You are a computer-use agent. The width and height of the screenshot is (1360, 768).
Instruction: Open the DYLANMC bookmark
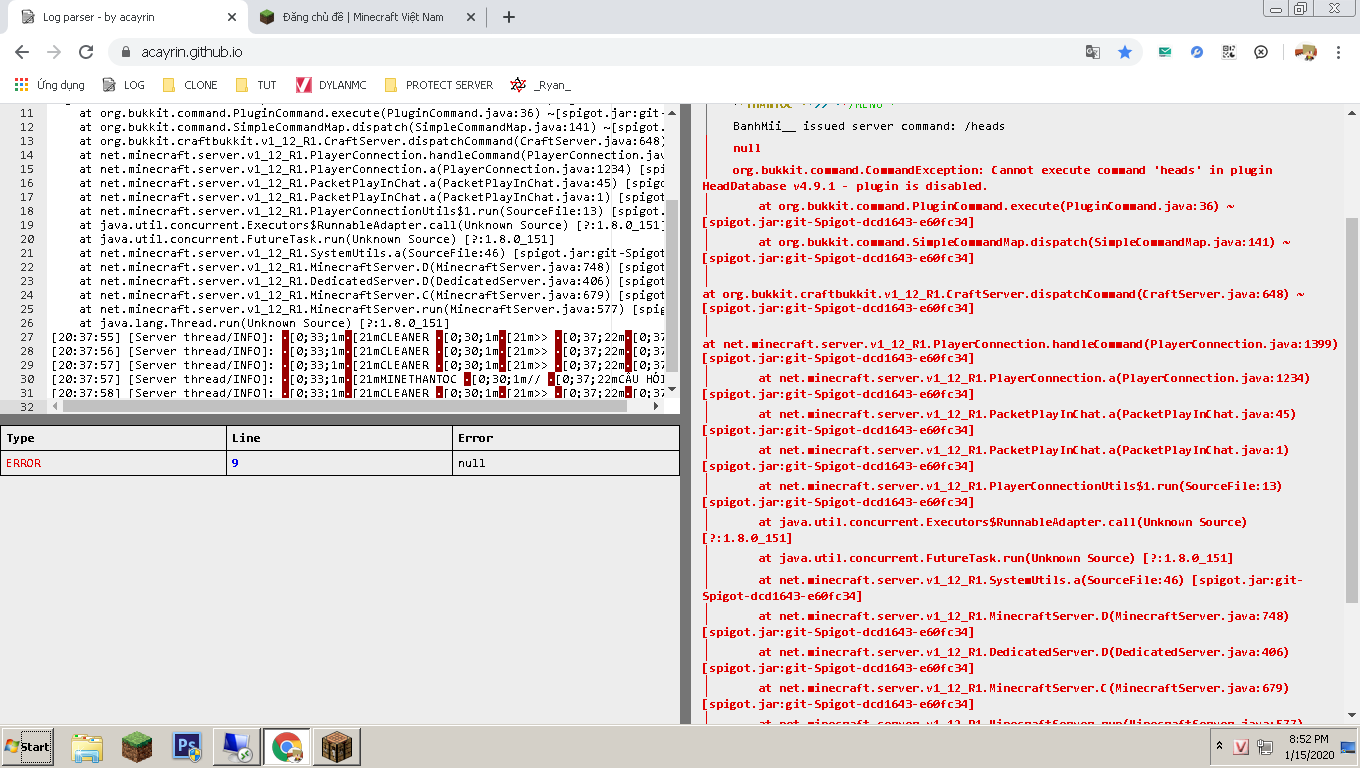[333, 85]
